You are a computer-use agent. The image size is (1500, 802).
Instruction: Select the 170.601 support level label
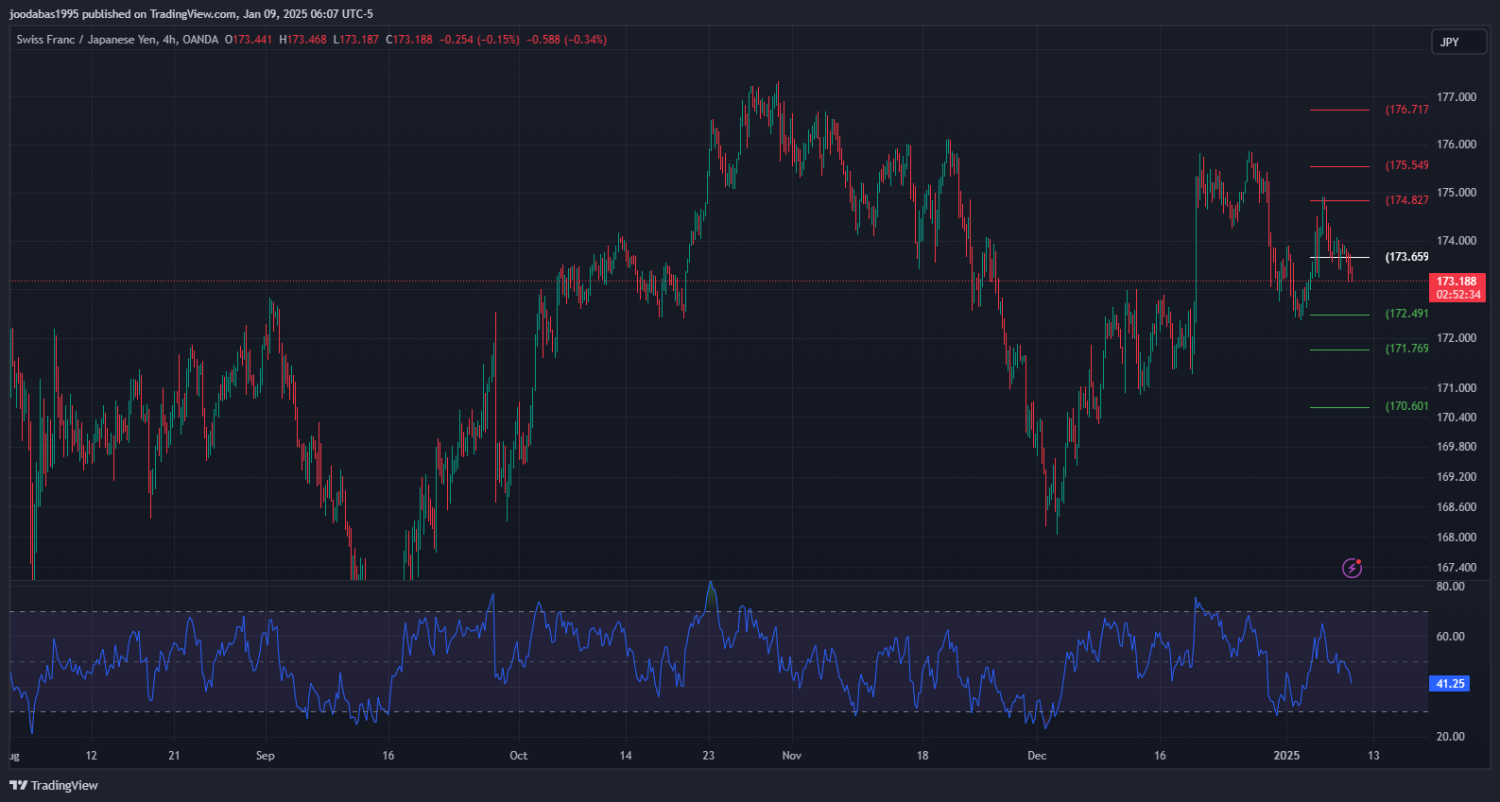1406,406
